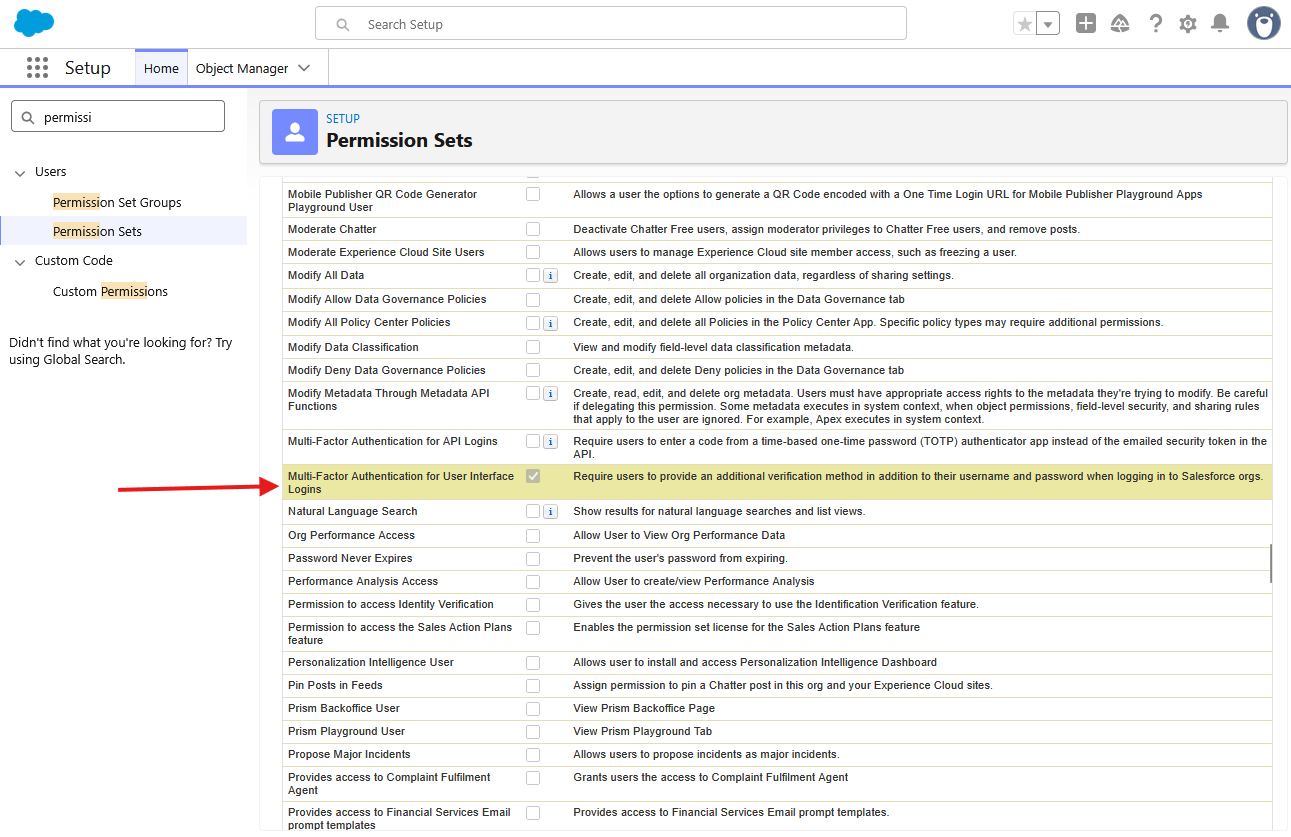Open Permission Sets in the sidebar
1291x837 pixels.
97,231
